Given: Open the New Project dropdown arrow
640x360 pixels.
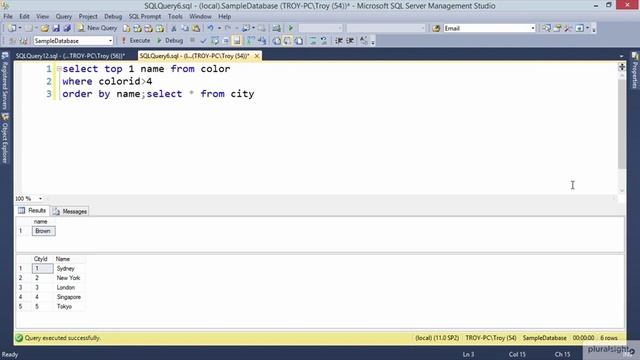Looking at the screenshot, I should pos(20,28).
